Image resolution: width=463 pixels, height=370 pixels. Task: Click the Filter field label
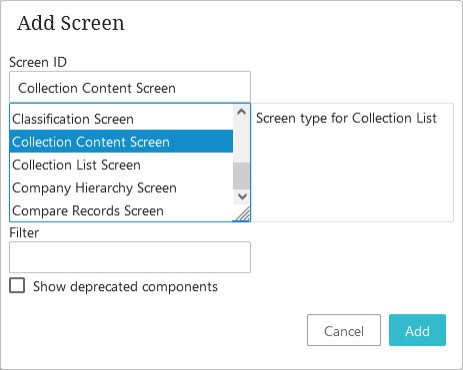(24, 232)
